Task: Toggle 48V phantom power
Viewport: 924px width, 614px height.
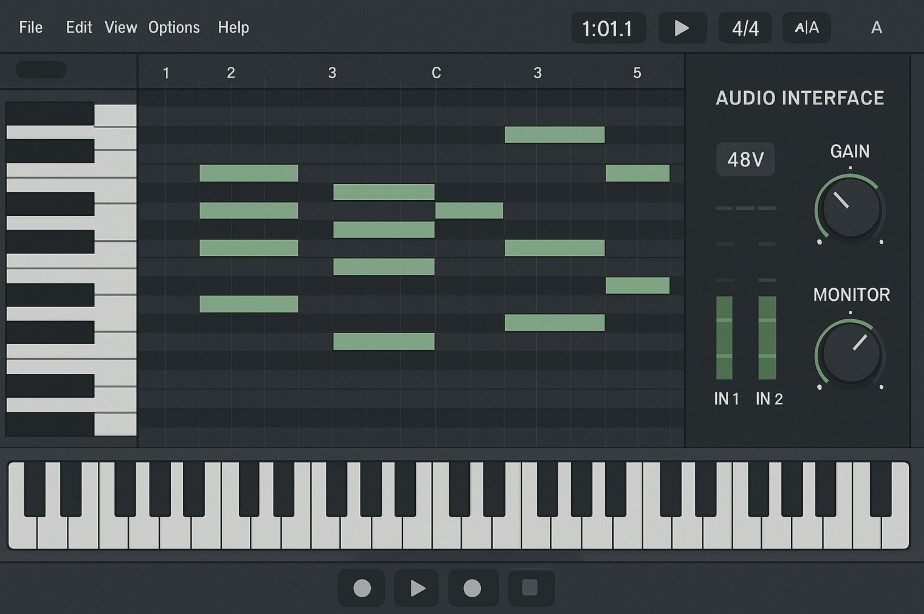Action: coord(745,159)
